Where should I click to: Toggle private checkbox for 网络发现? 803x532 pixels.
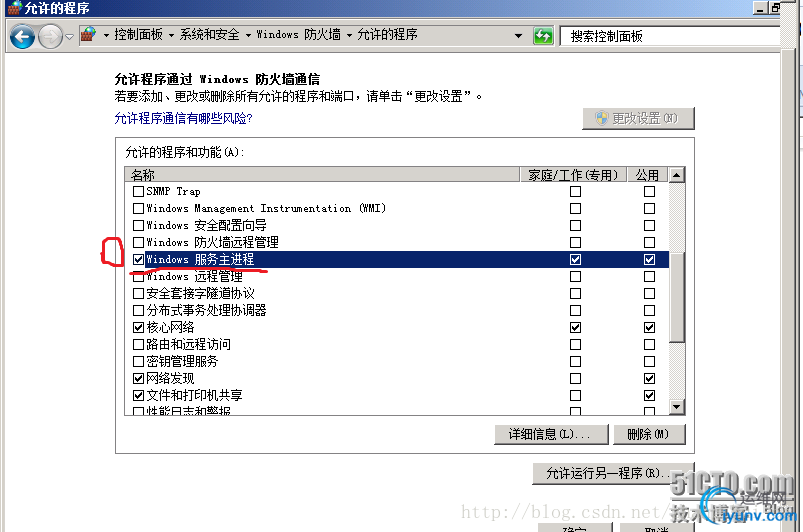click(x=576, y=378)
